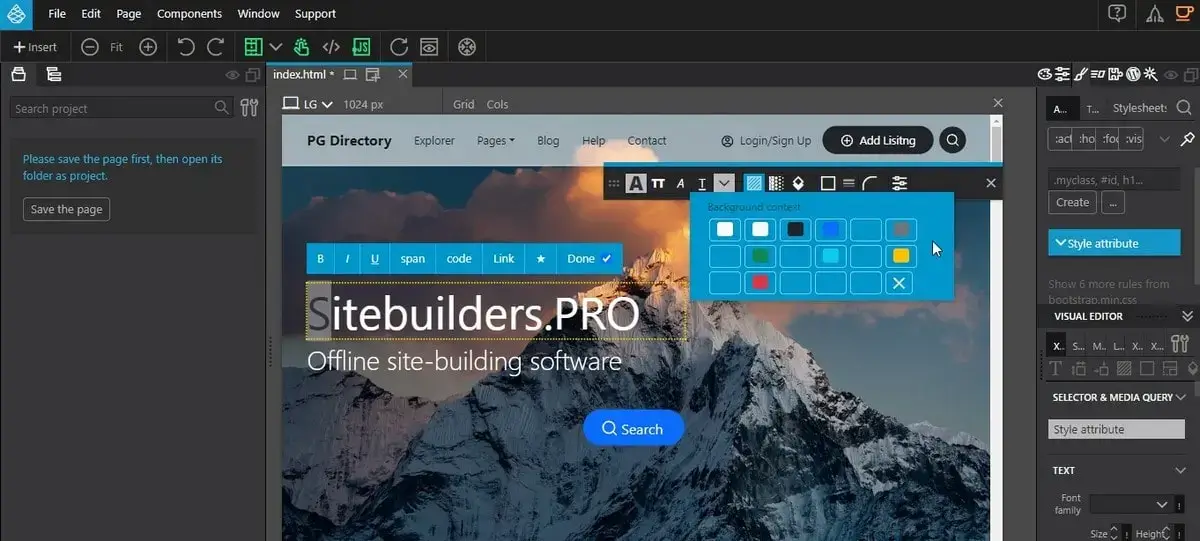1200x541 pixels.
Task: Click the Create rule button
Action: (1072, 202)
